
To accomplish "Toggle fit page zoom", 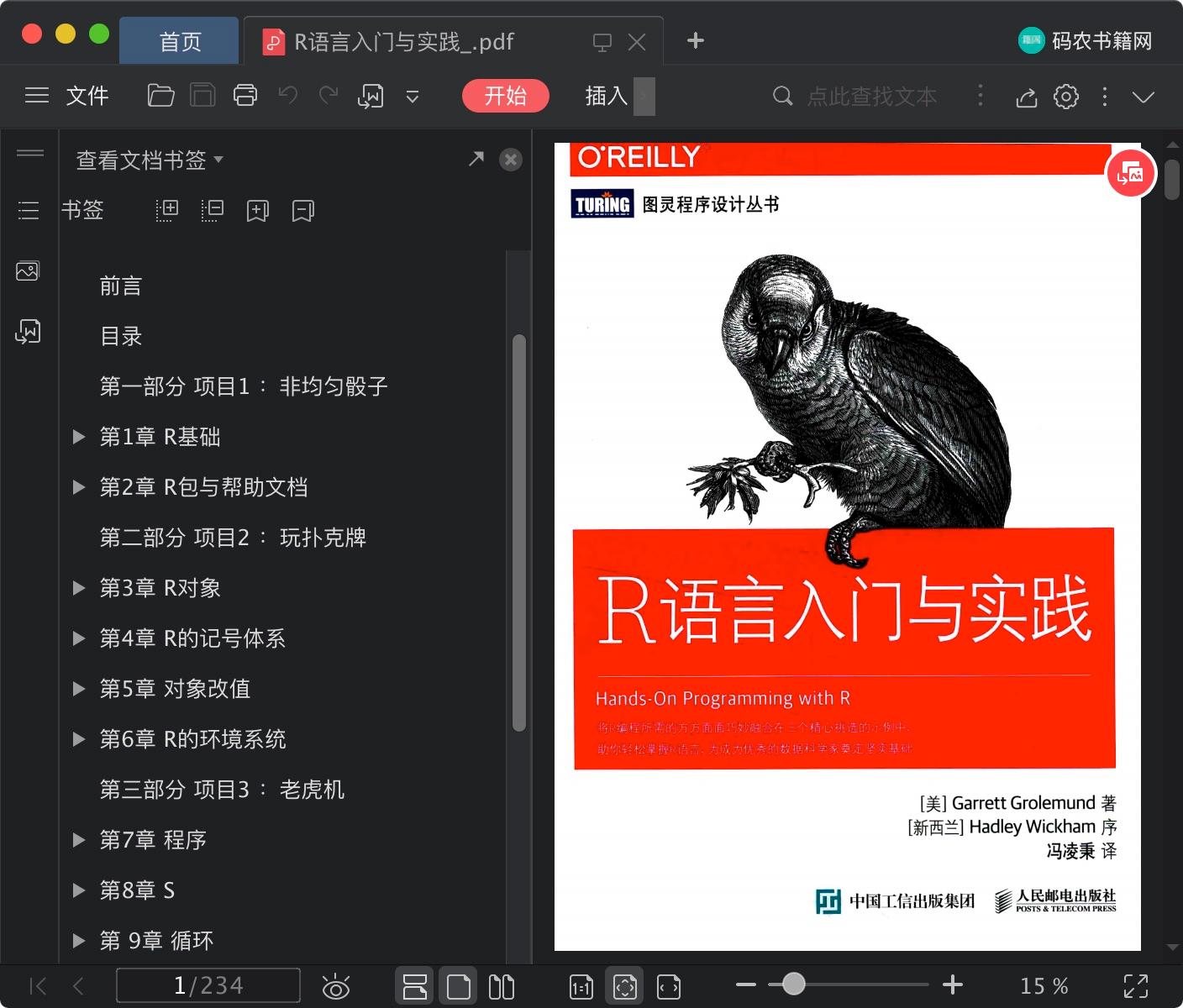I will [x=625, y=986].
